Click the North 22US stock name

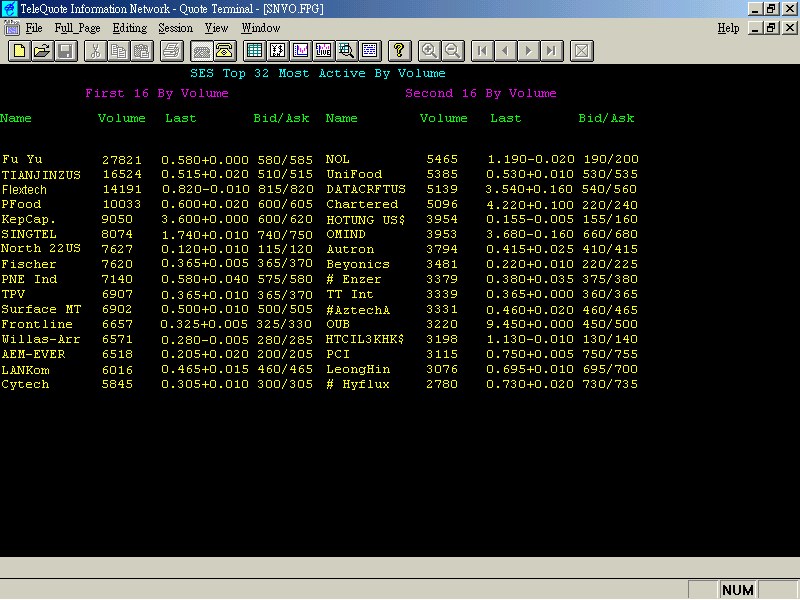point(41,248)
